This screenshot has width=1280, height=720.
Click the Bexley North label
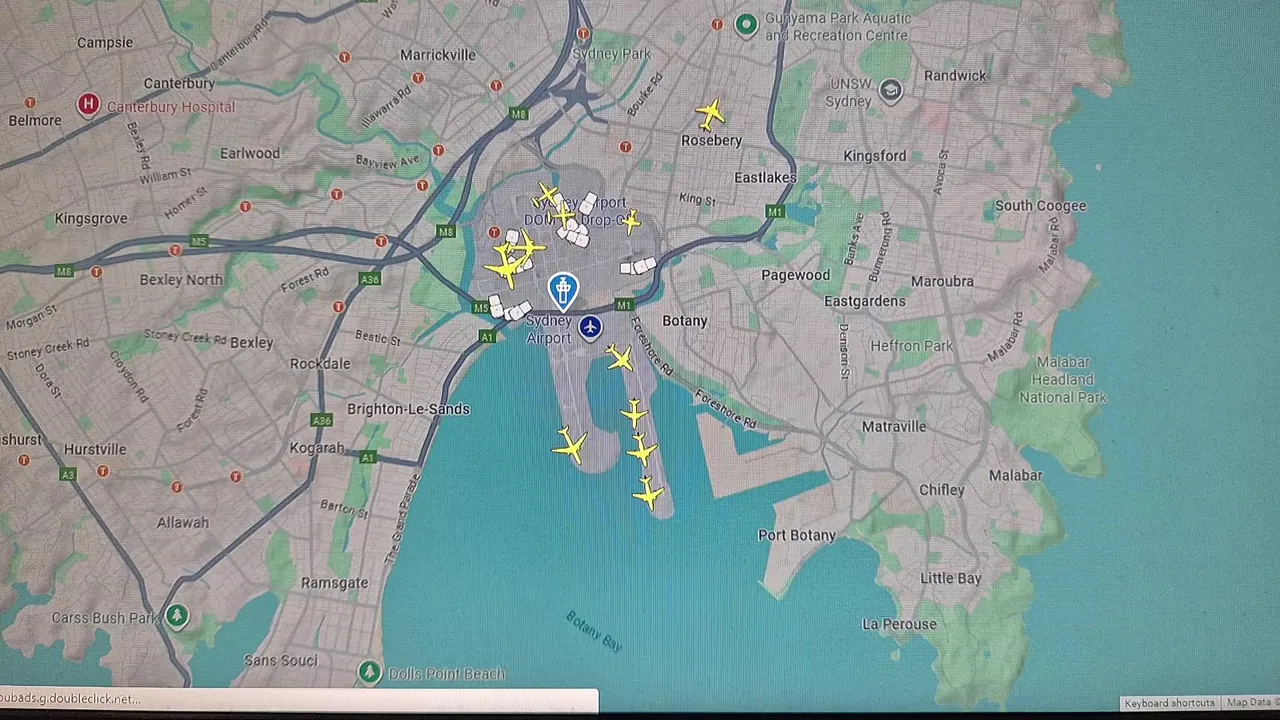pos(181,279)
